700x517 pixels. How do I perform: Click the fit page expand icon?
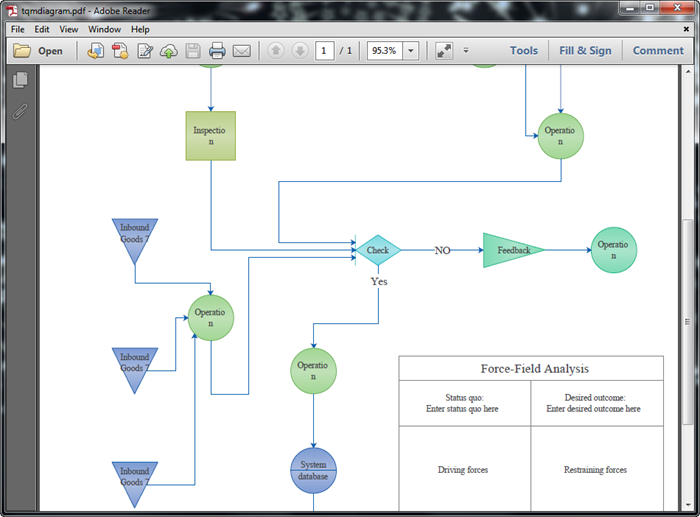coord(444,50)
